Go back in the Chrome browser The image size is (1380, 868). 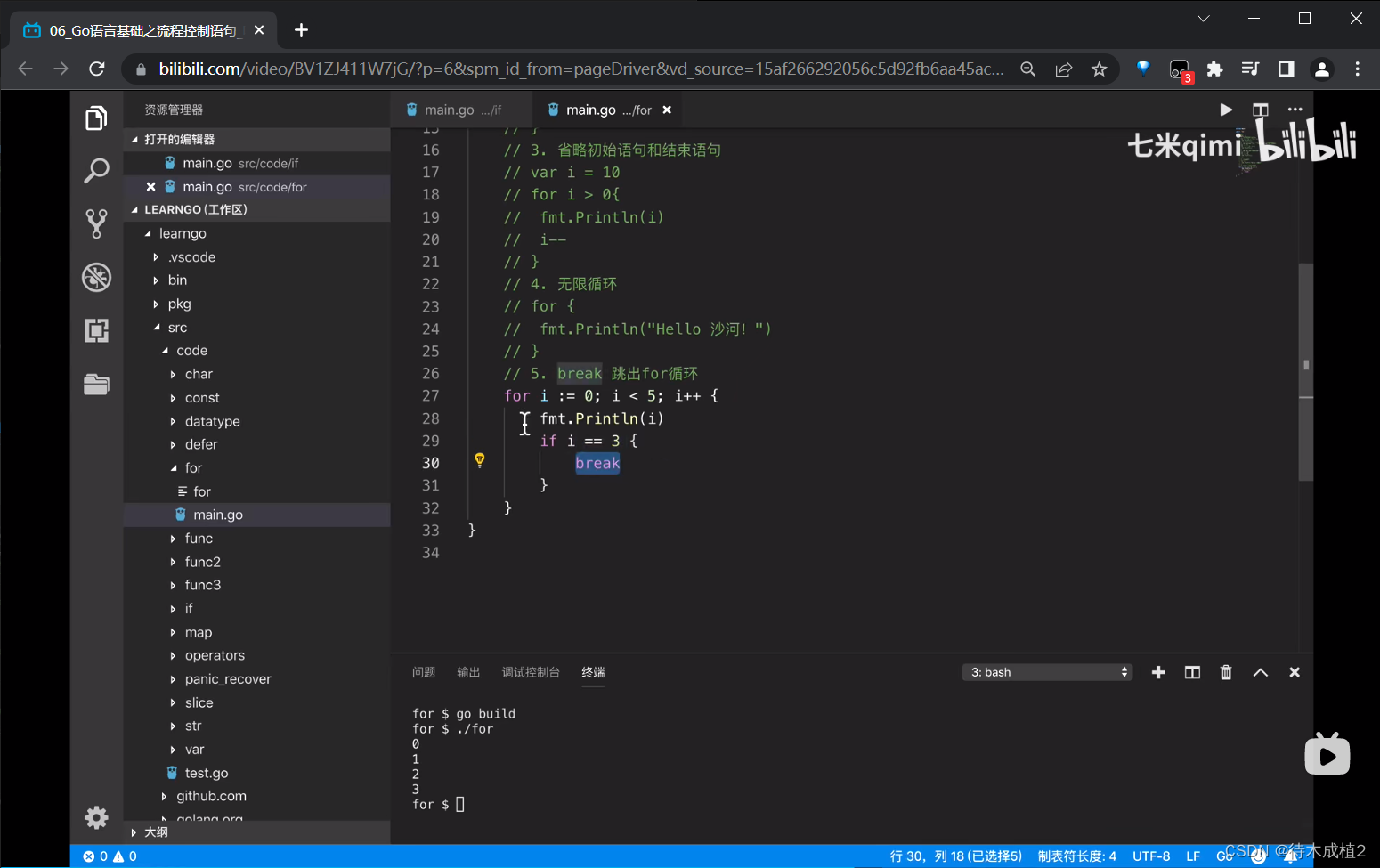(x=25, y=69)
